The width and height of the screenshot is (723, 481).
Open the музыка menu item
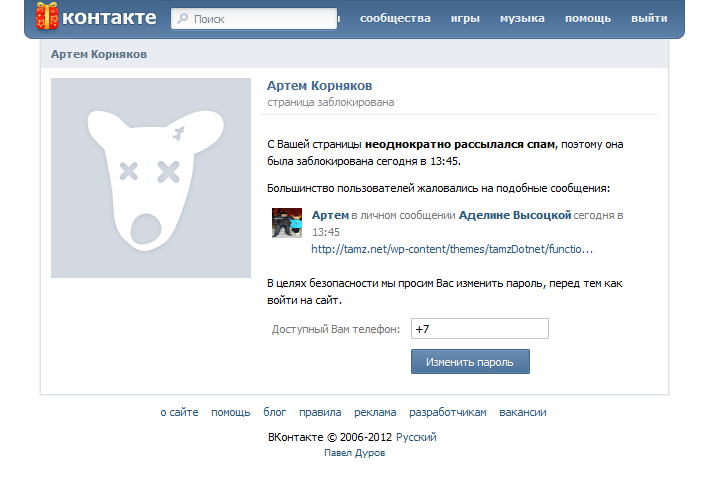pyautogui.click(x=522, y=19)
